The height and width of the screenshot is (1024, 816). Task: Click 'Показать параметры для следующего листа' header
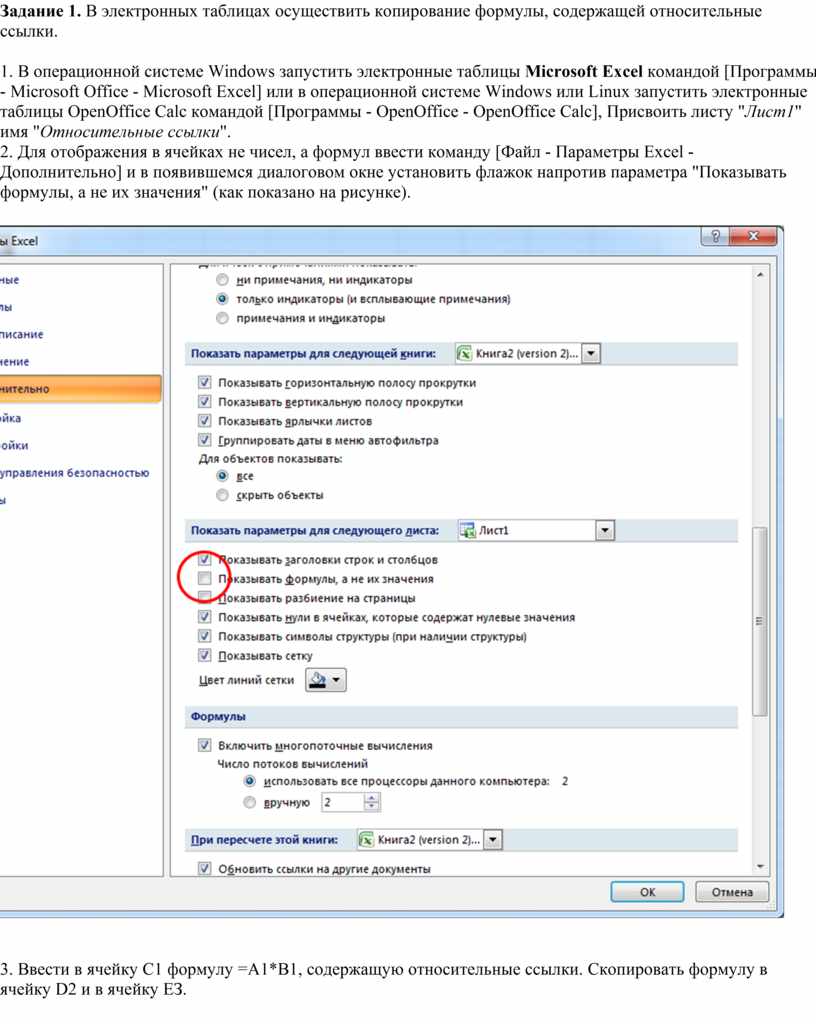(x=315, y=530)
